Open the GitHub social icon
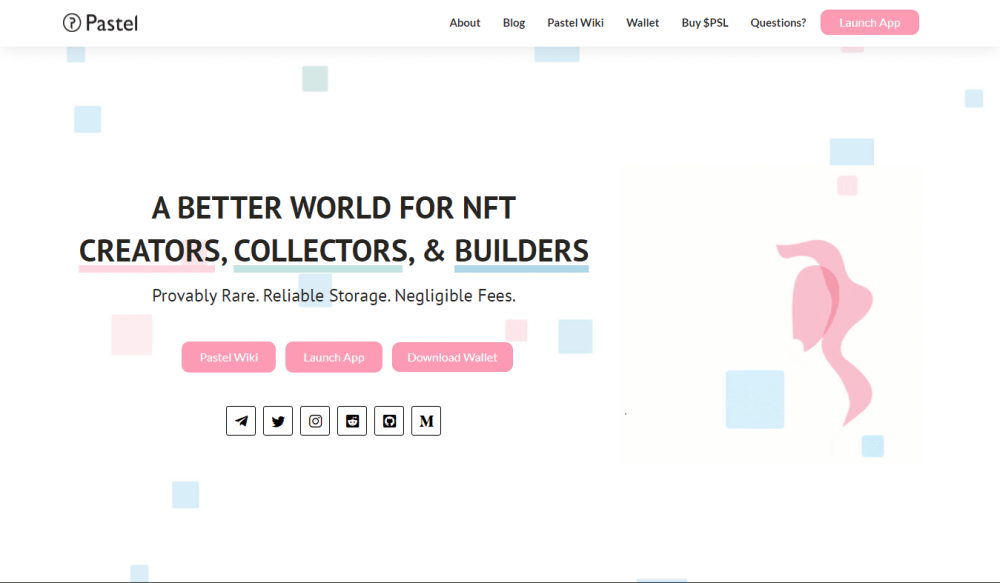 [389, 421]
